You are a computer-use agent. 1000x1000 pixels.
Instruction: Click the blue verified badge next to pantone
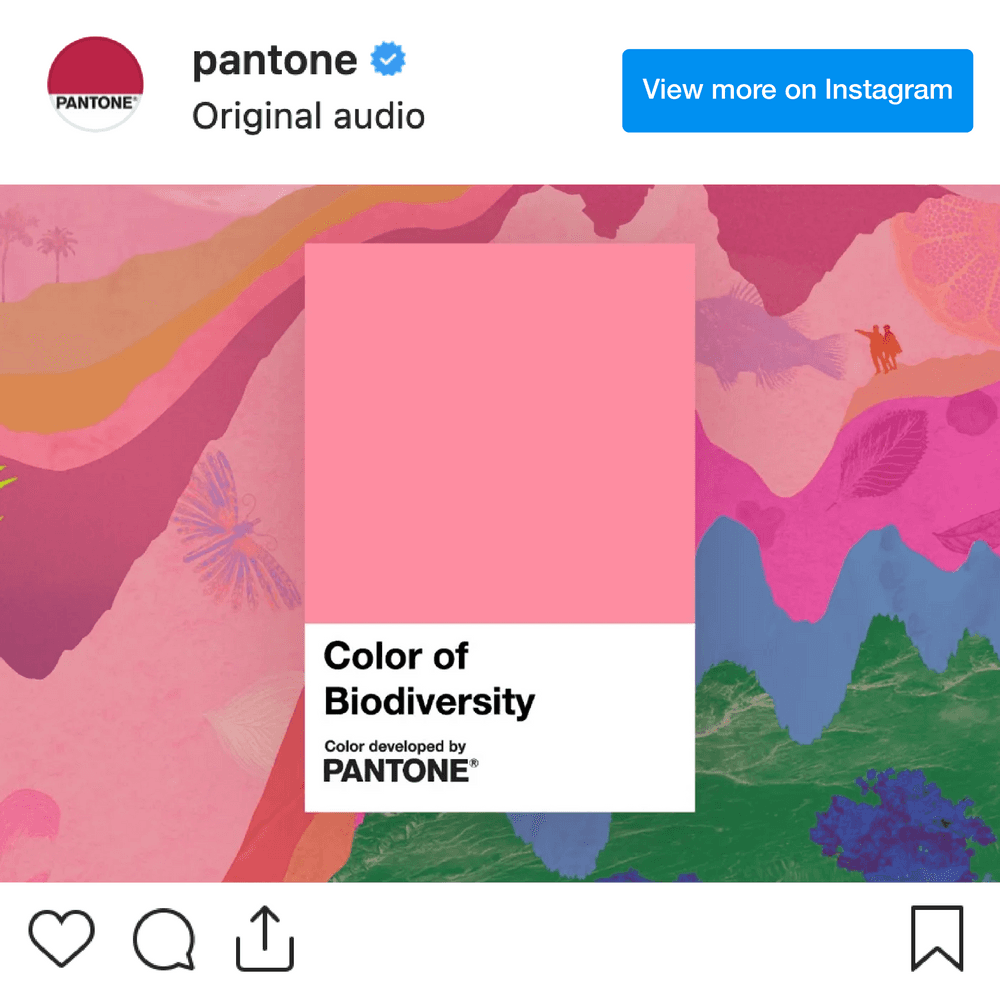point(388,59)
